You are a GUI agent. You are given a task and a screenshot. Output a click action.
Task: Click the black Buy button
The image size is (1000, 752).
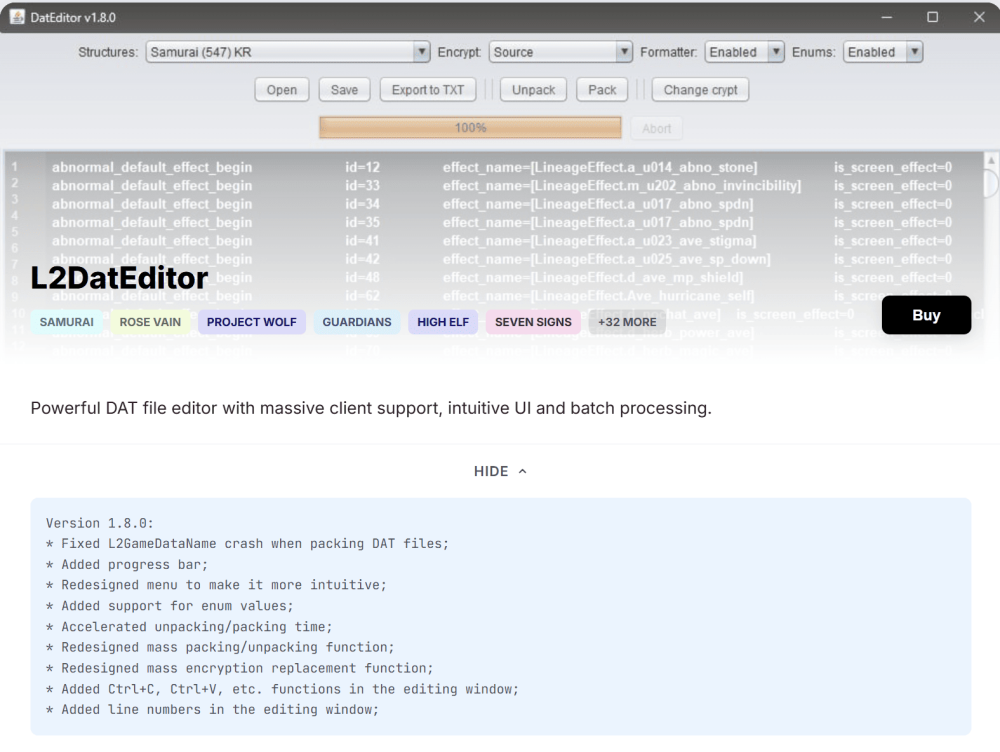pos(926,315)
